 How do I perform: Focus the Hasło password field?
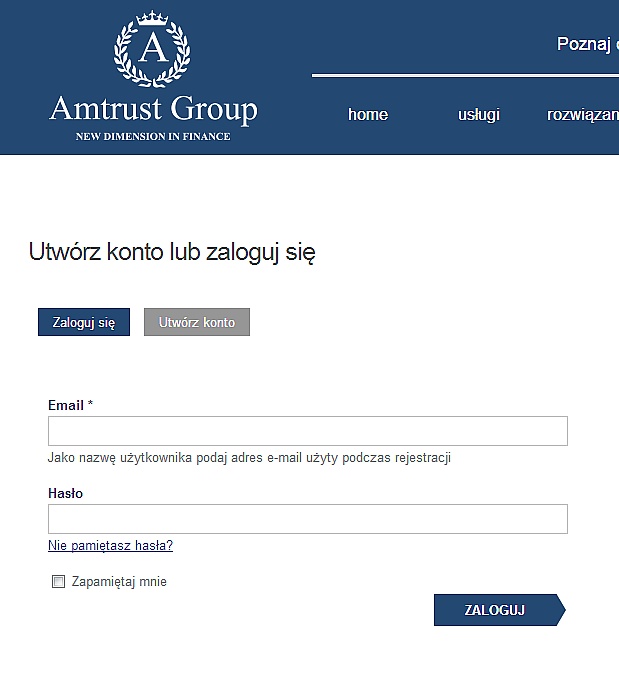[x=308, y=519]
